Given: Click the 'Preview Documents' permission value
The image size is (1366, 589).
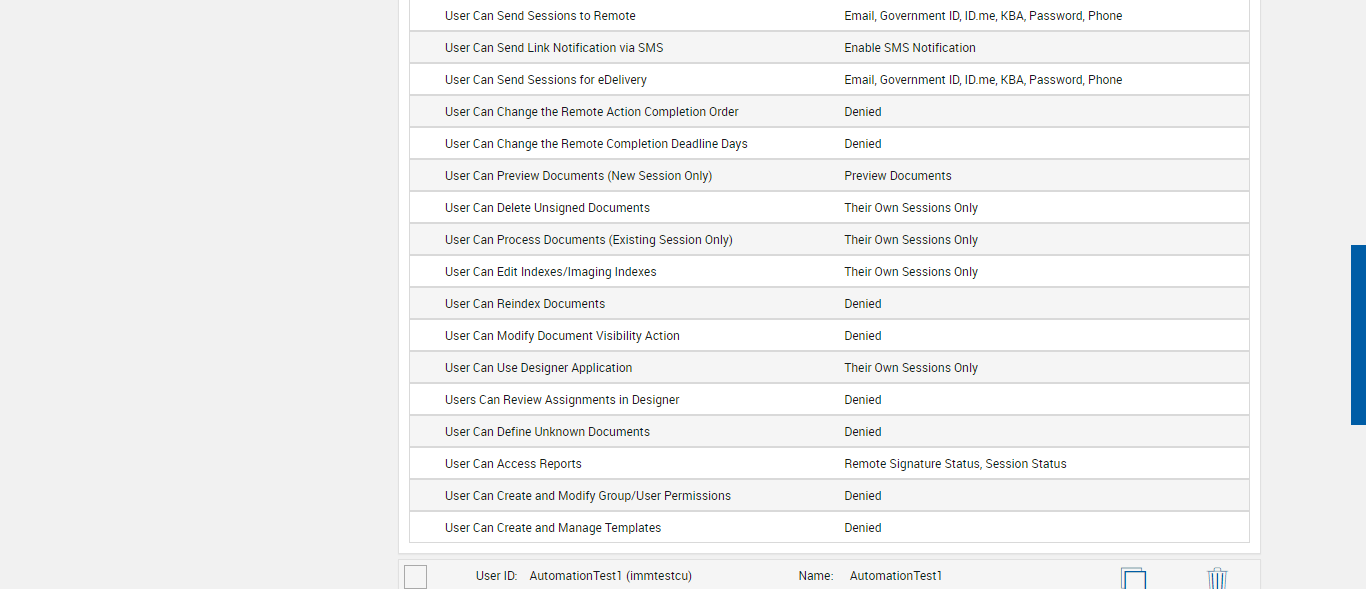Looking at the screenshot, I should point(898,176).
